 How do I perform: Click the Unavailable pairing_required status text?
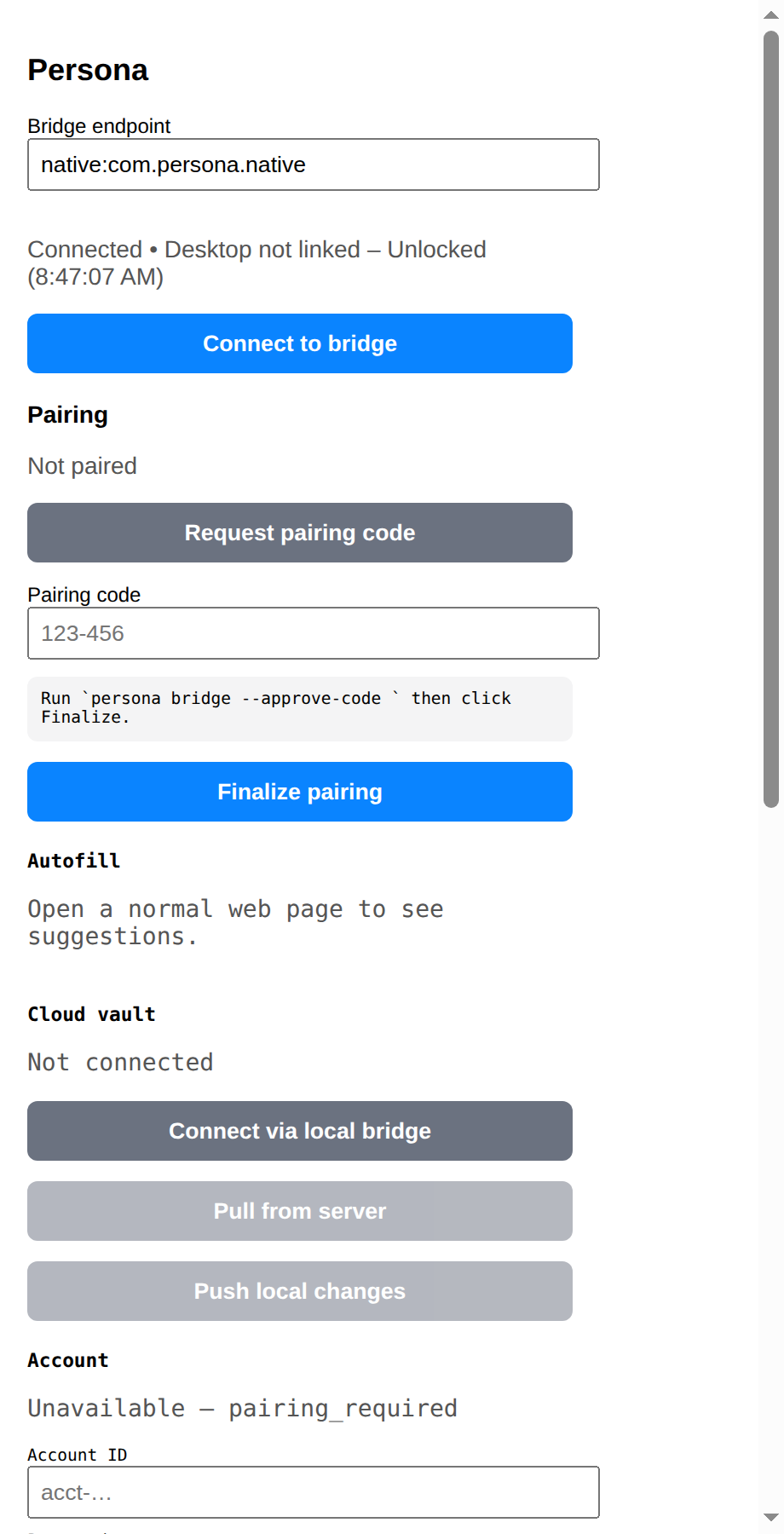click(243, 1408)
